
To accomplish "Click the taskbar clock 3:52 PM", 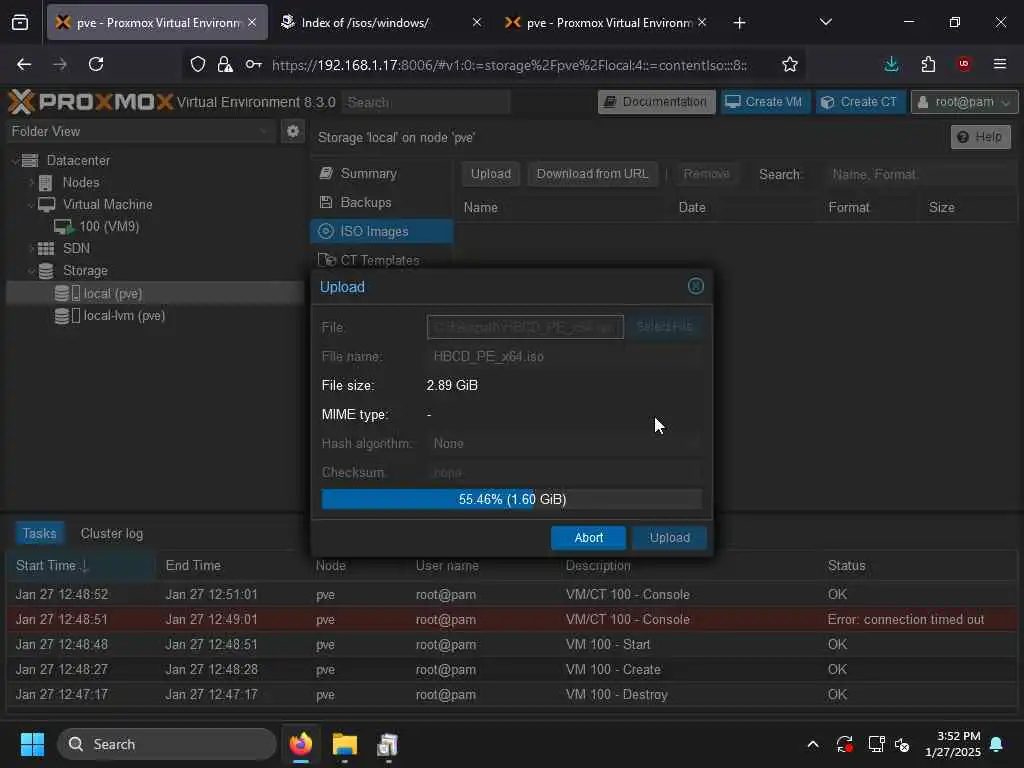I will tap(953, 744).
